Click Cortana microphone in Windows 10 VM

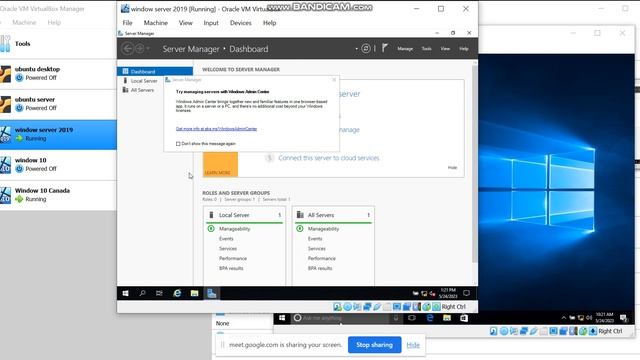[396, 318]
